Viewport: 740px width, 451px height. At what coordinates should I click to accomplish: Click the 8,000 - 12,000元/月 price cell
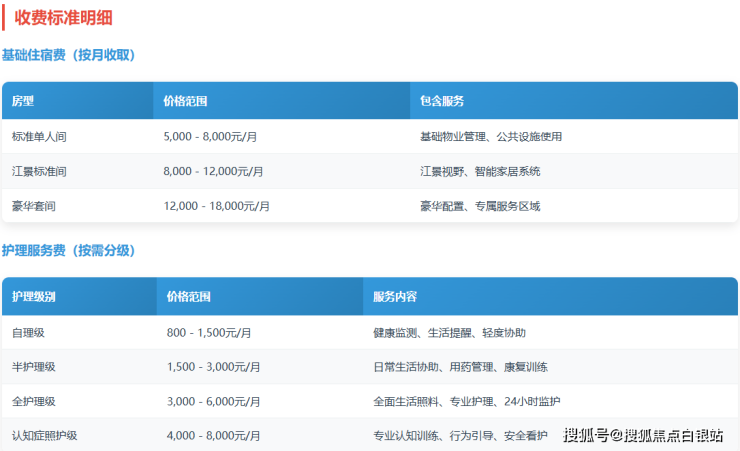point(213,171)
